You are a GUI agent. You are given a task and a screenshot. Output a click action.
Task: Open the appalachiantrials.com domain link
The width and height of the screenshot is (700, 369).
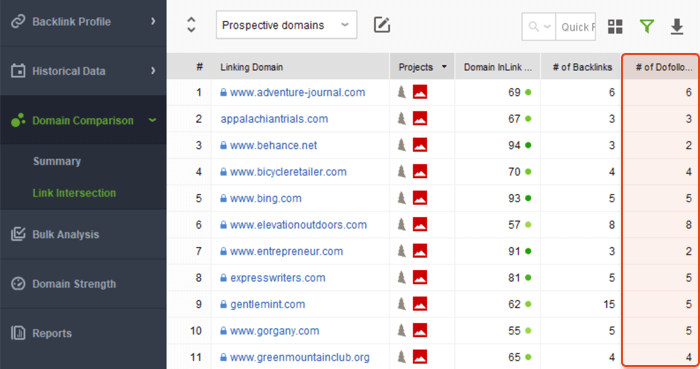pos(274,119)
